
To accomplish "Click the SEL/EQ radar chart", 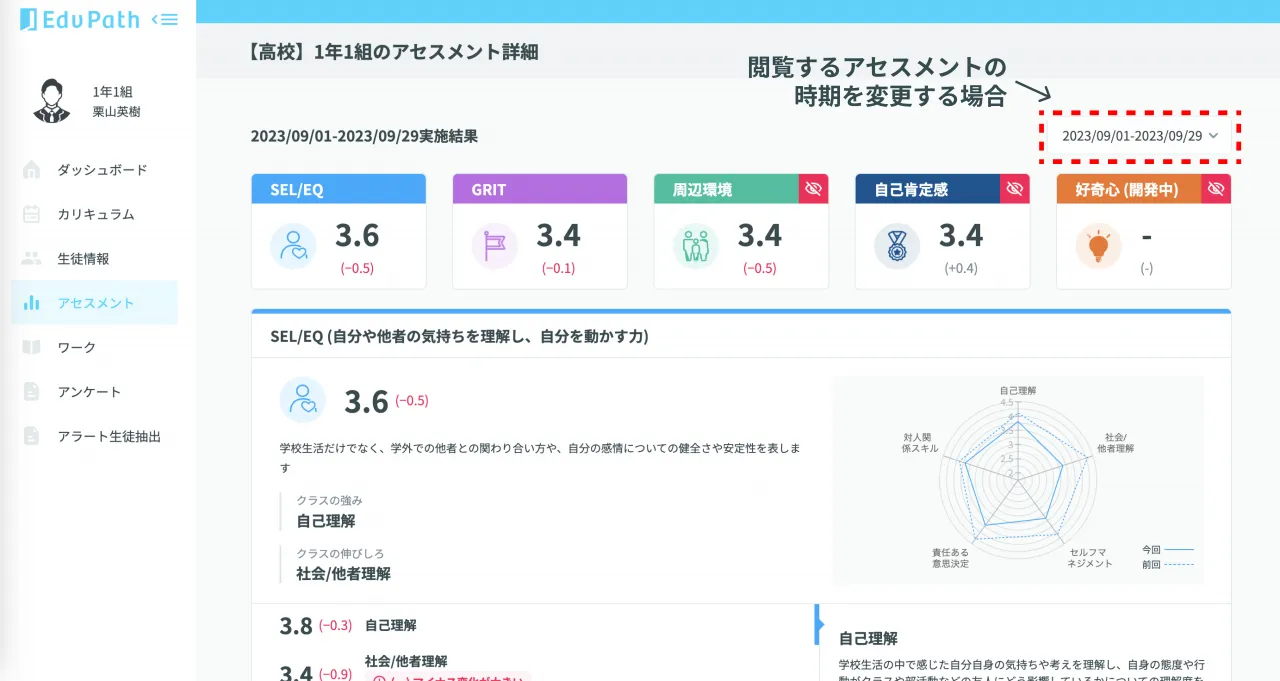I will [x=1017, y=480].
